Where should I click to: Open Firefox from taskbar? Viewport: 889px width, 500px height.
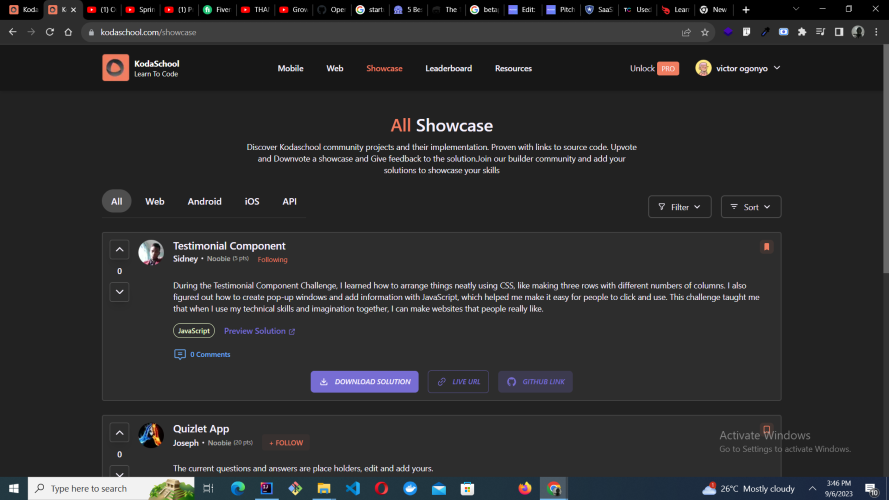click(525, 488)
